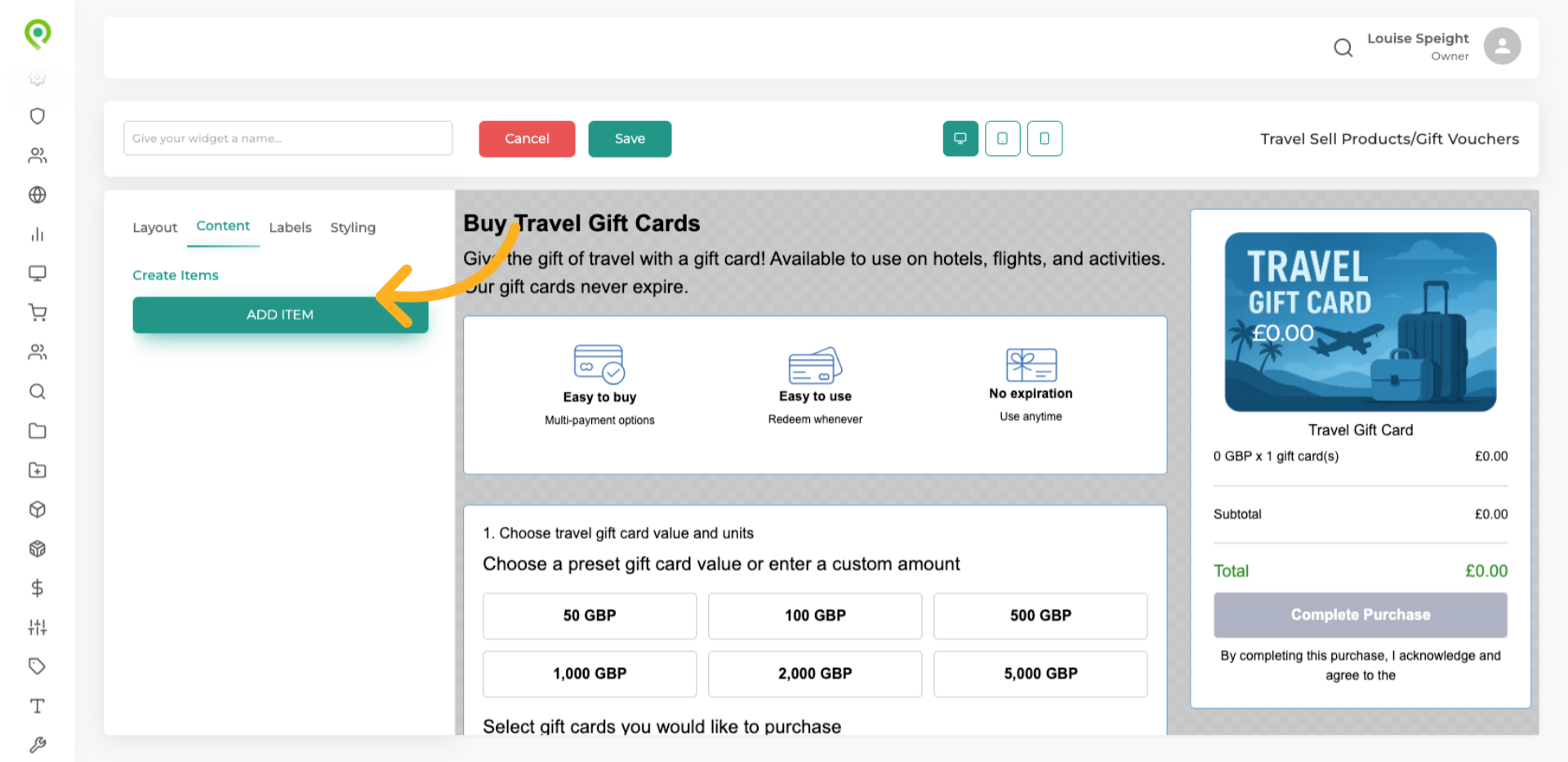Viewport: 1568px width, 762px height.
Task: Select the 500 GBP preset value
Action: [x=1040, y=616]
